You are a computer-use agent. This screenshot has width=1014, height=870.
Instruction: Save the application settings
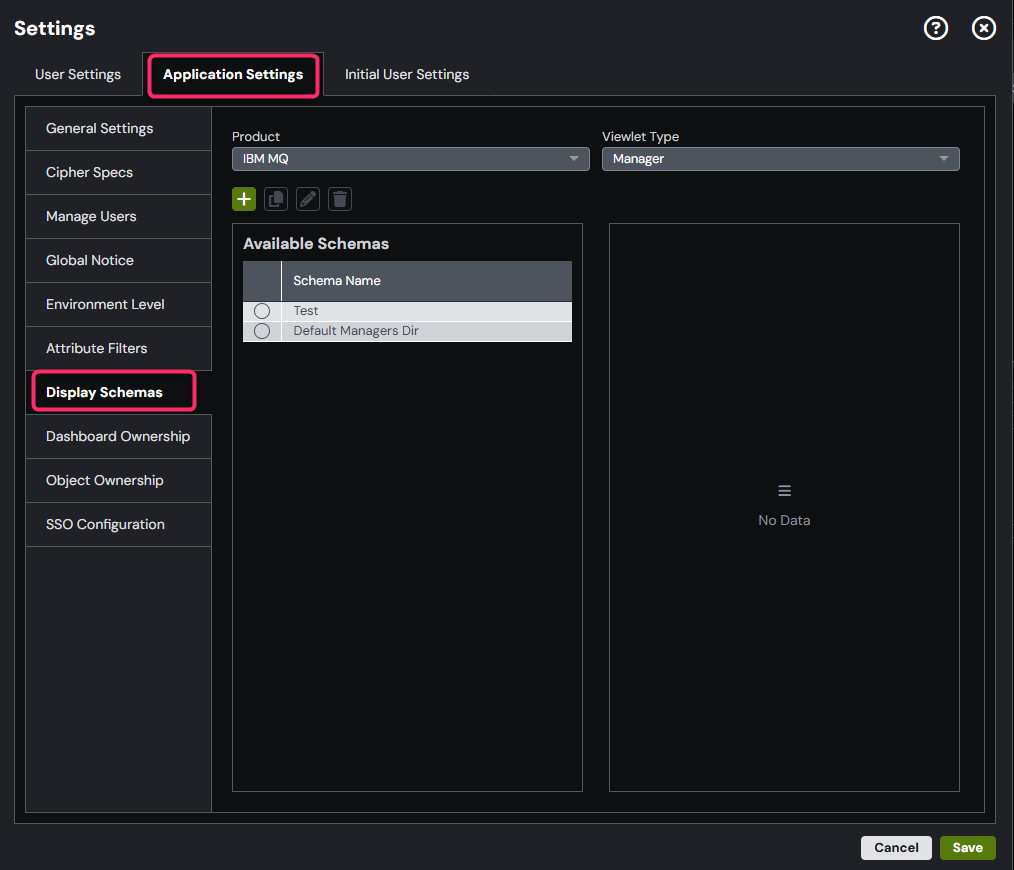(x=967, y=847)
